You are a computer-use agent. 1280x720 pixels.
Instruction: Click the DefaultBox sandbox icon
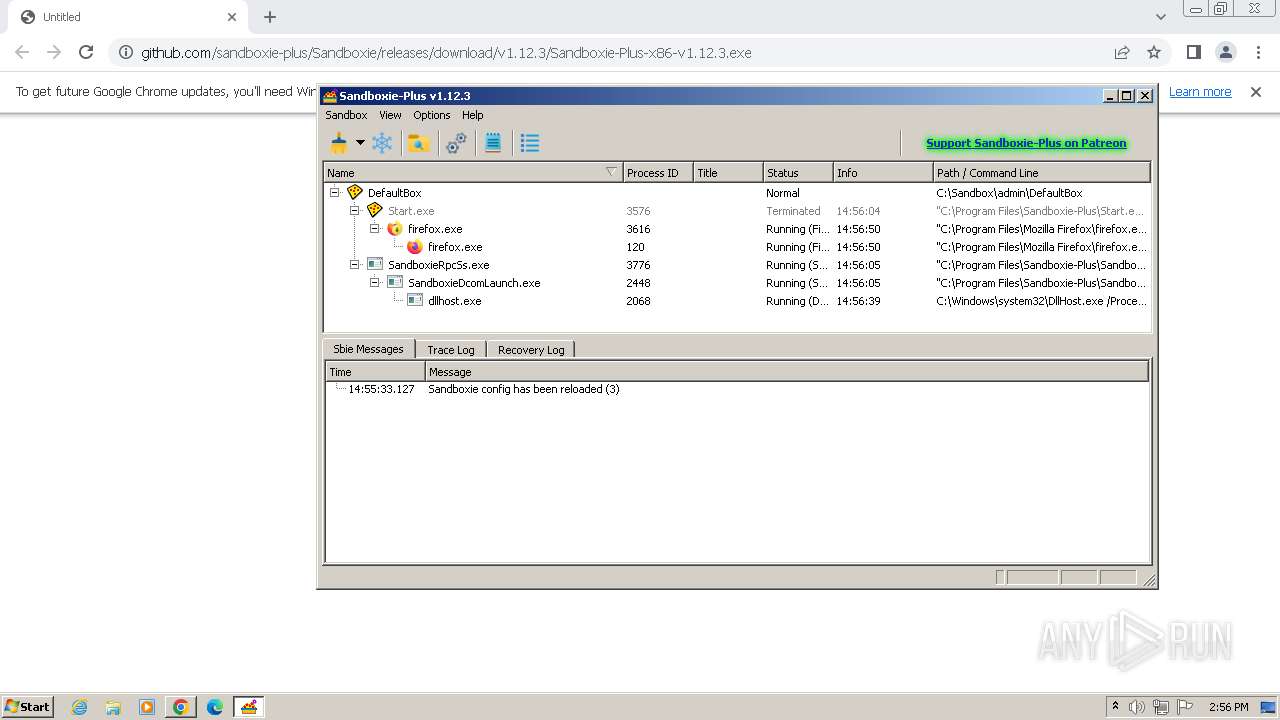tap(355, 192)
